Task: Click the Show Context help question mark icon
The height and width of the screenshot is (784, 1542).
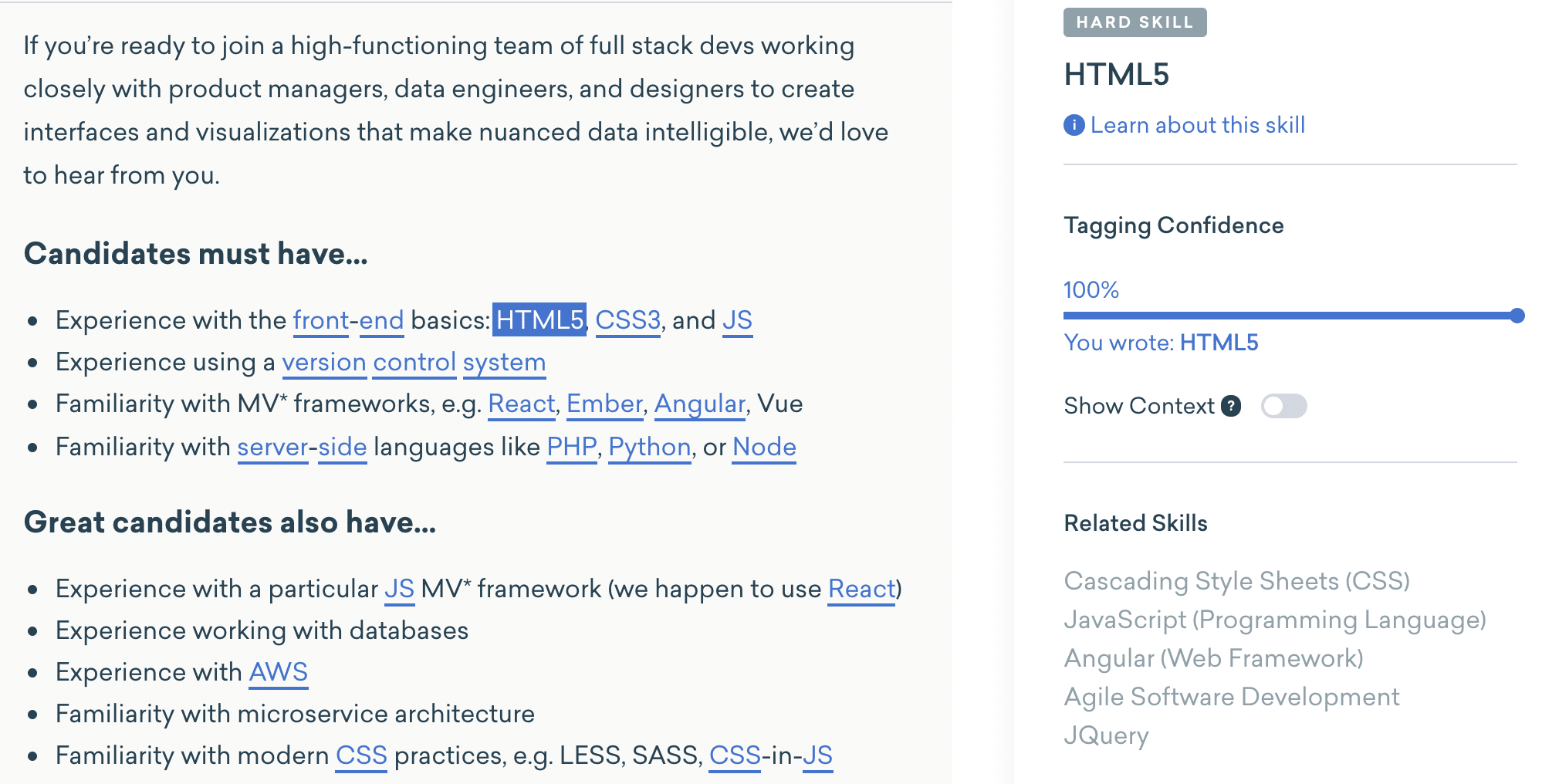Action: (1231, 406)
